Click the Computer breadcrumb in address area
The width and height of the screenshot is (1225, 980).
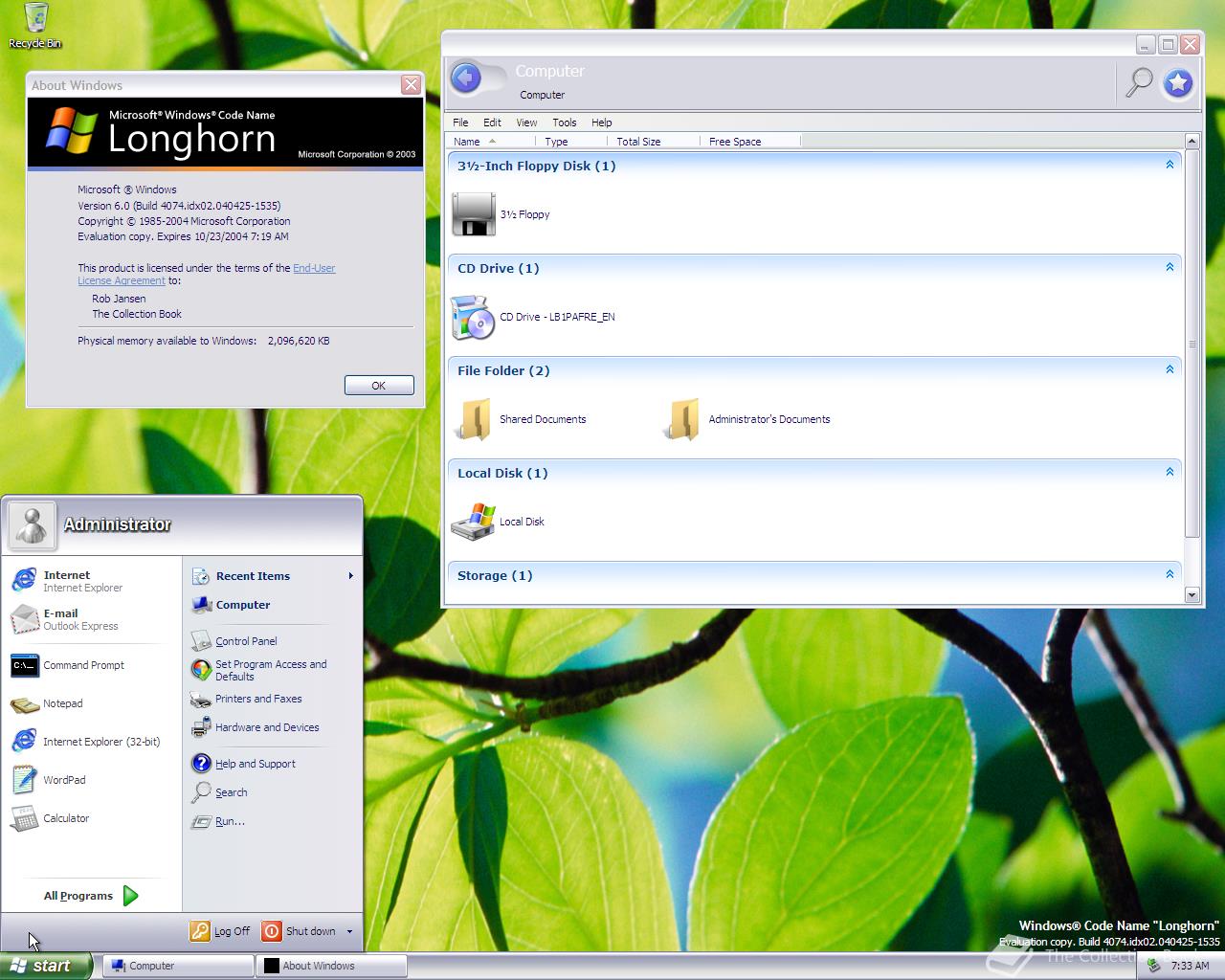[x=542, y=95]
